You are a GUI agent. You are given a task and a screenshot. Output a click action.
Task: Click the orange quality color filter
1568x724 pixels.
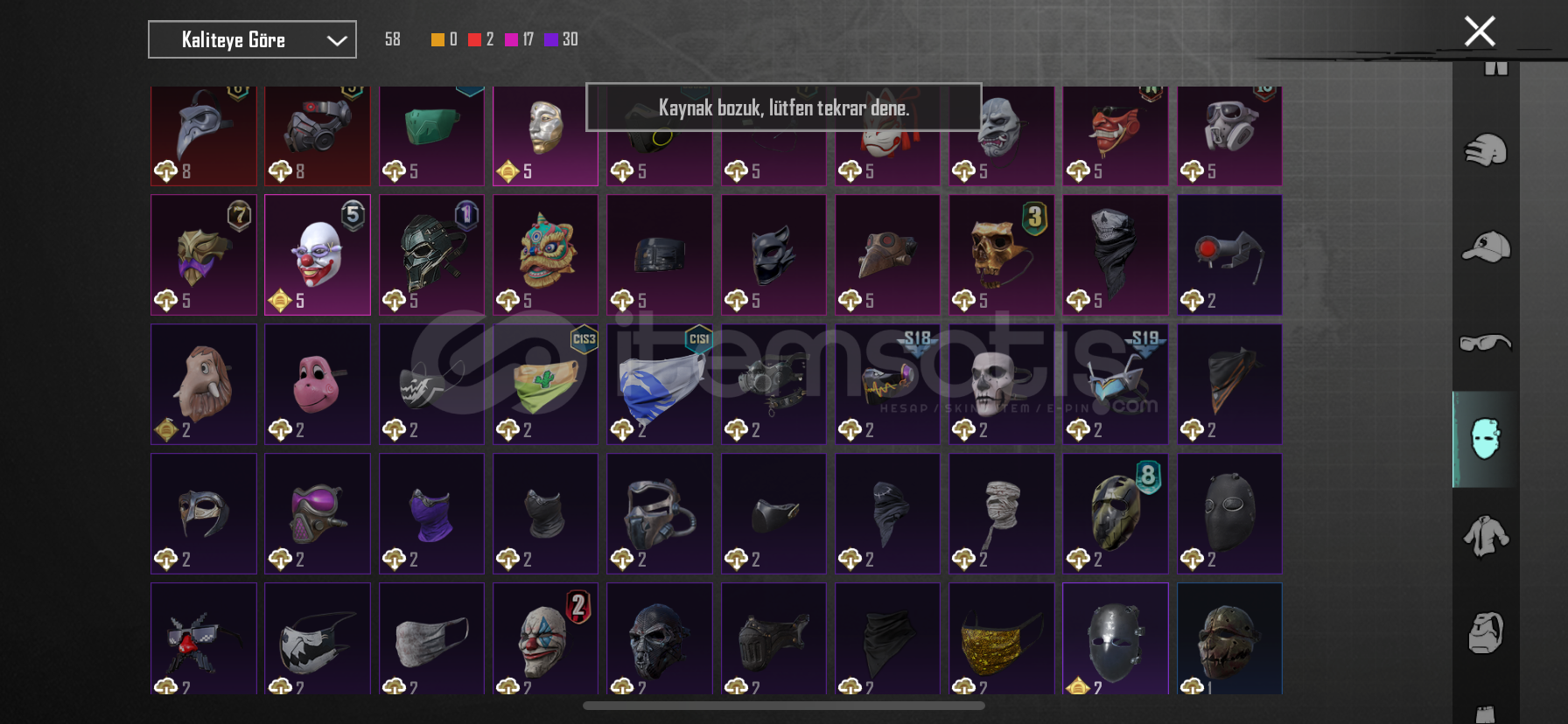[437, 39]
